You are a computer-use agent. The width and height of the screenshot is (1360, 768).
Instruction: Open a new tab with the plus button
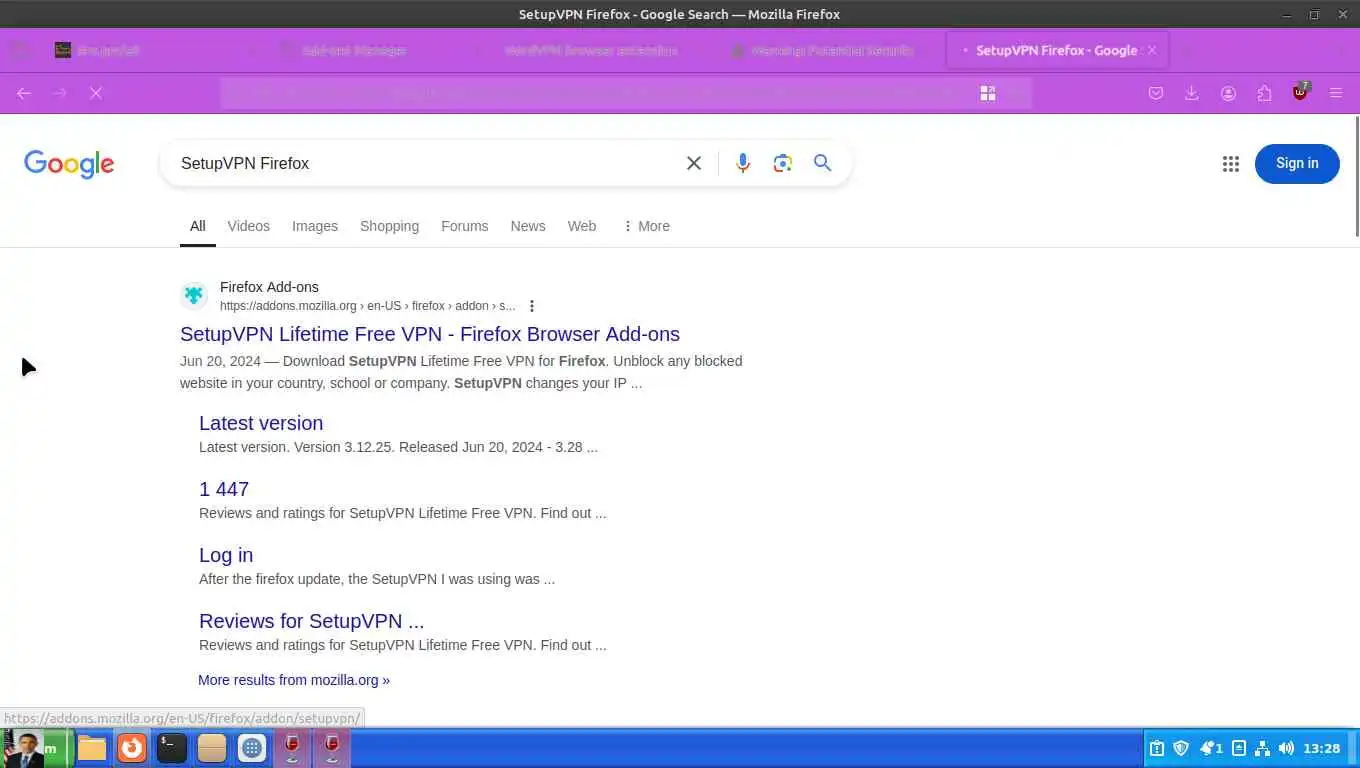point(1187,50)
